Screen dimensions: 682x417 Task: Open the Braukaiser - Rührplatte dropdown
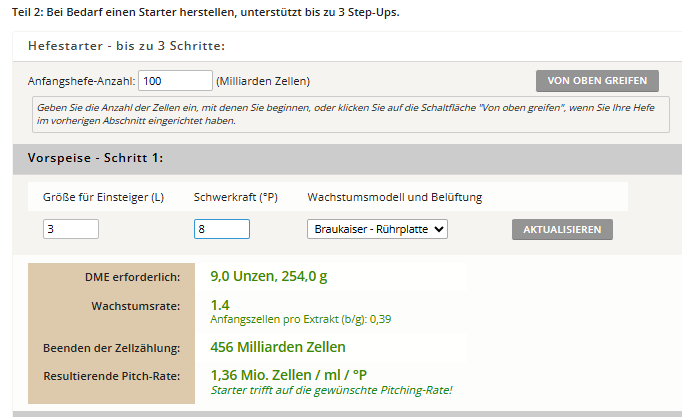377,229
